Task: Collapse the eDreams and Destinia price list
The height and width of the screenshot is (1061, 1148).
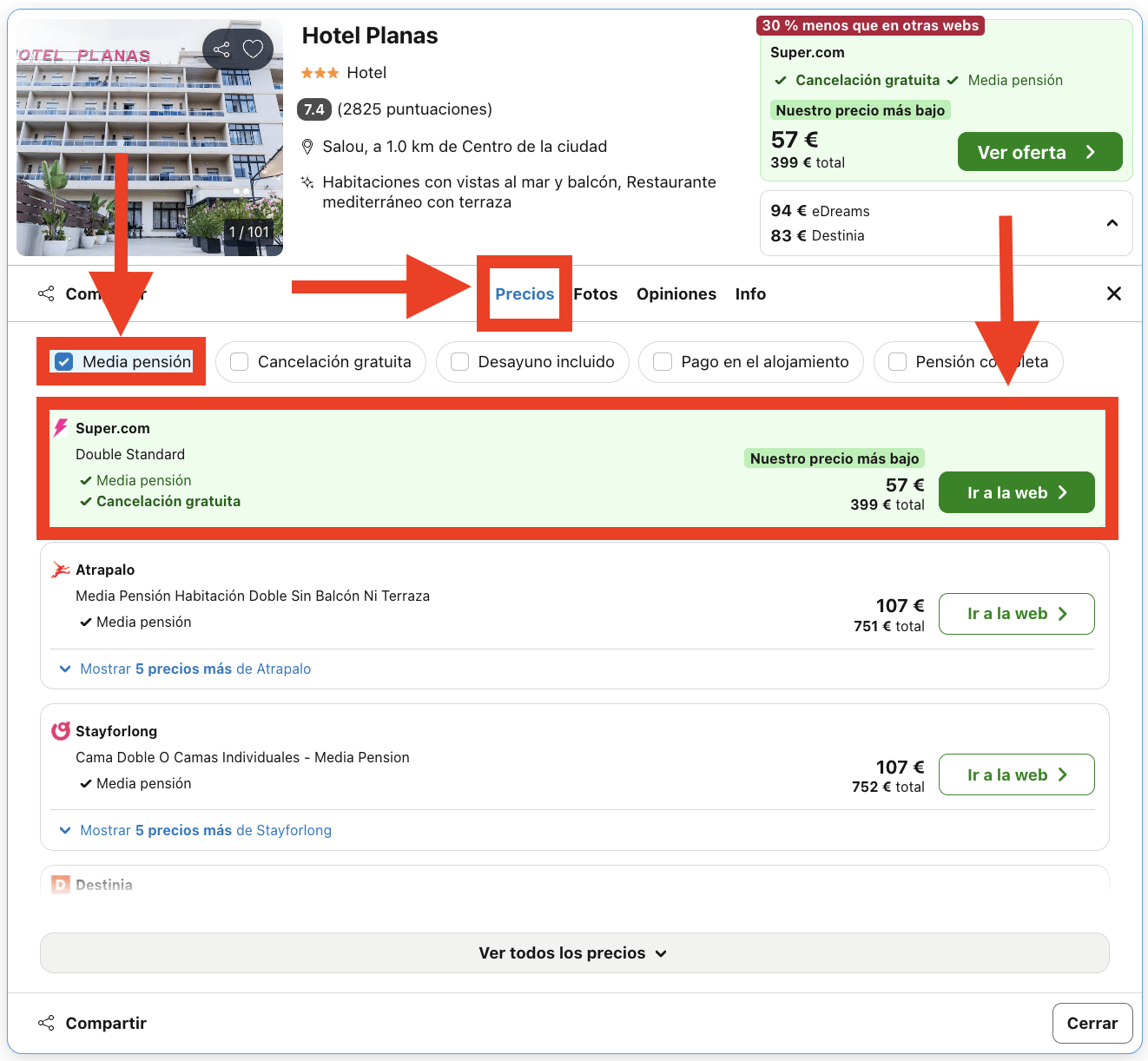Action: point(1112,223)
